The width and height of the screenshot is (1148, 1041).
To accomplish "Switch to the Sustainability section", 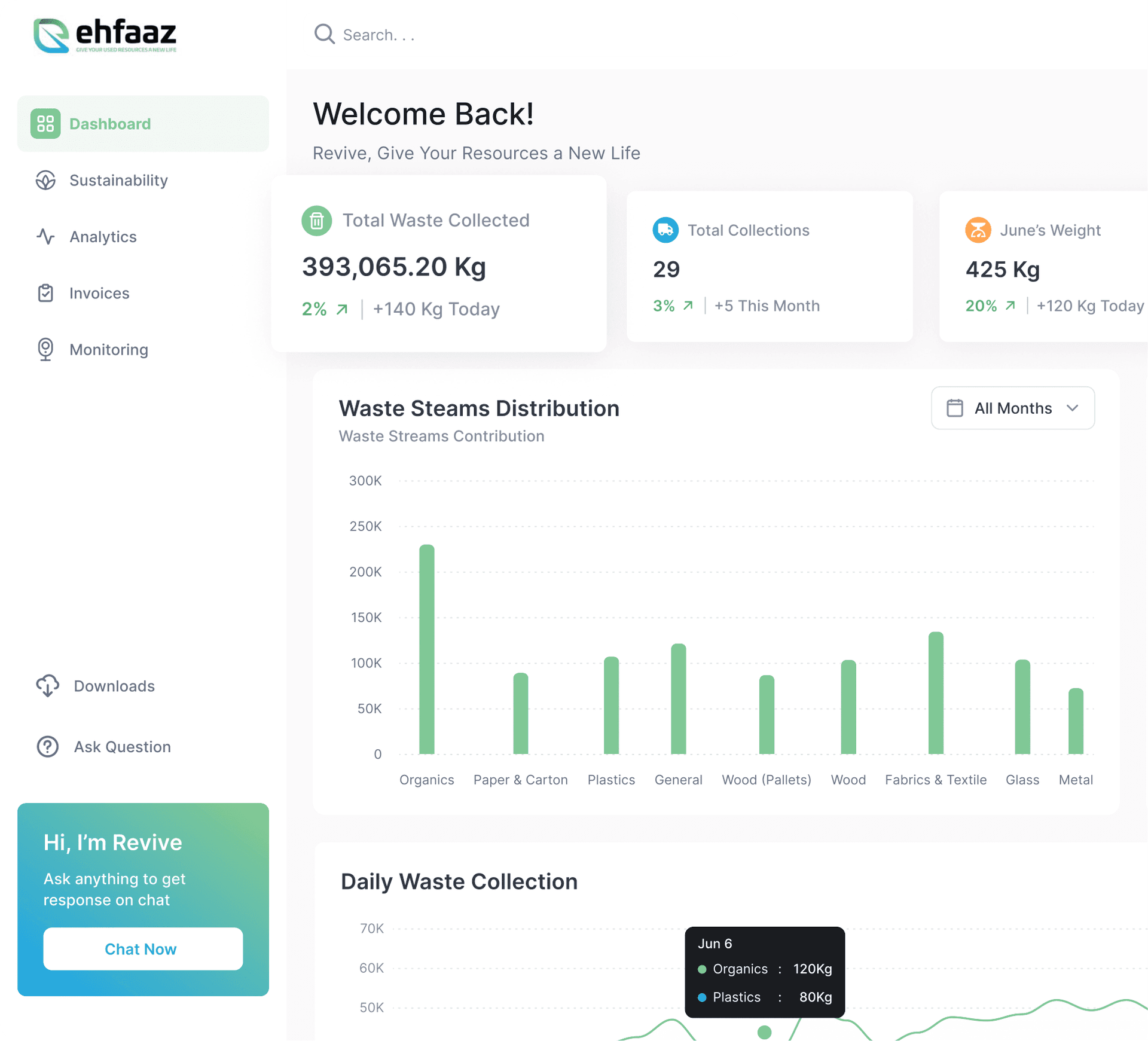I will (118, 180).
